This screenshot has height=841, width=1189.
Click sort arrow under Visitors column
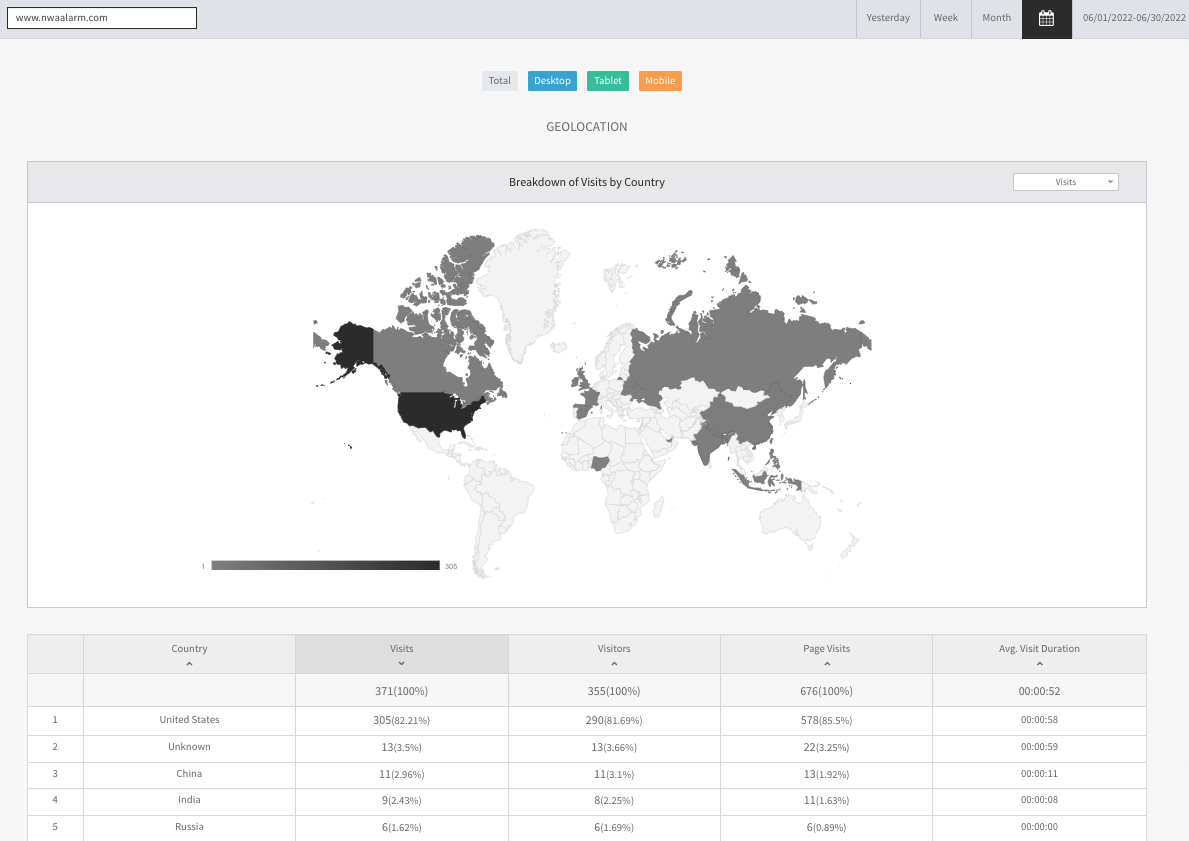coord(614,664)
